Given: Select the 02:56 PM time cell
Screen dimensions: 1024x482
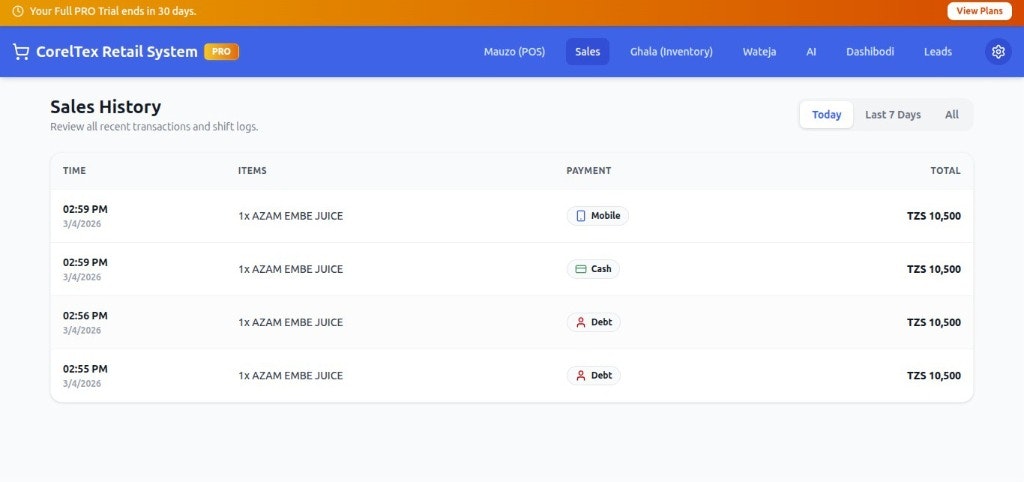Looking at the screenshot, I should (85, 315).
